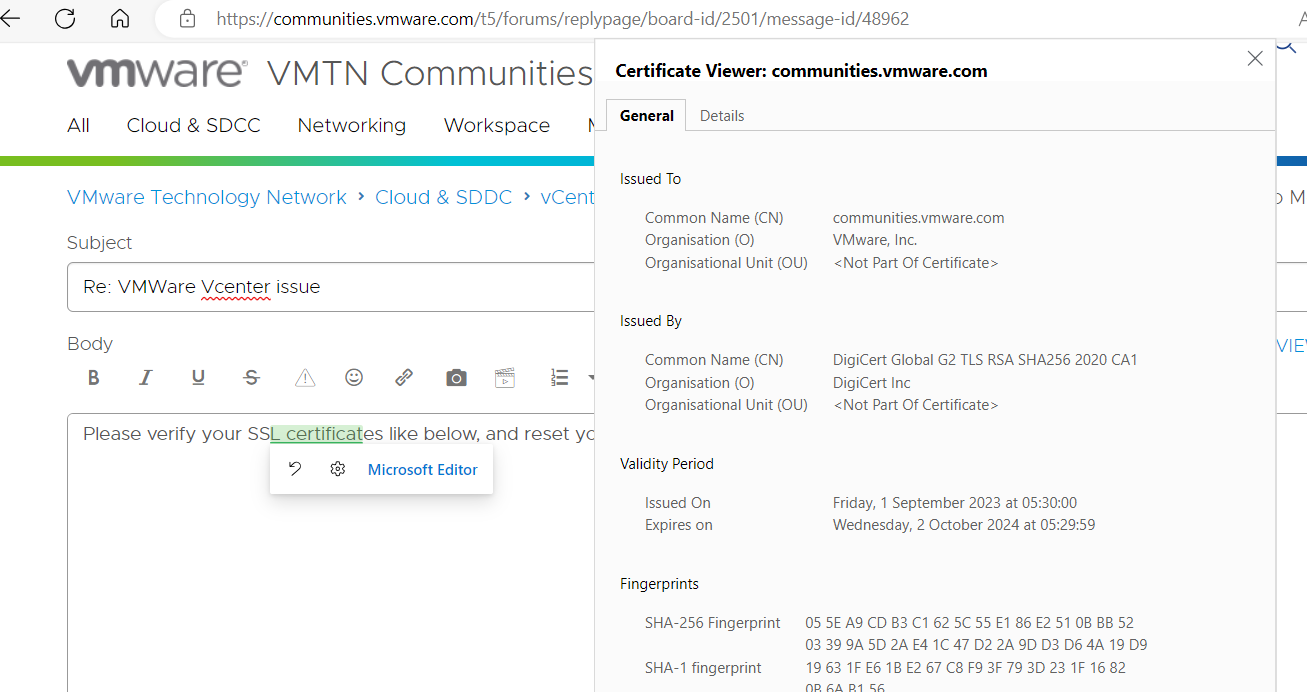The width and height of the screenshot is (1307, 692).
Task: Undo the Microsoft Editor suggestion
Action: [x=294, y=468]
